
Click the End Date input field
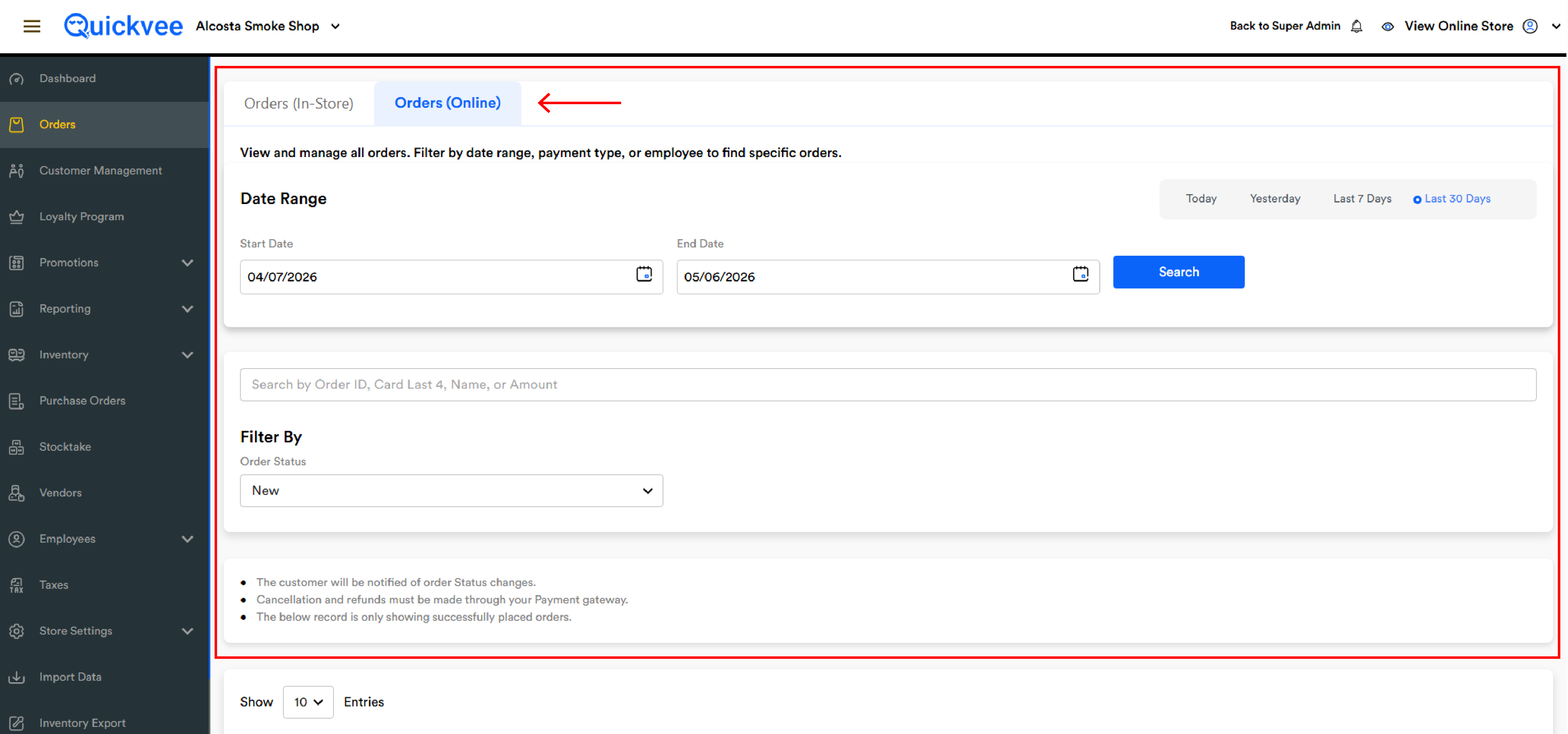pyautogui.click(x=888, y=277)
